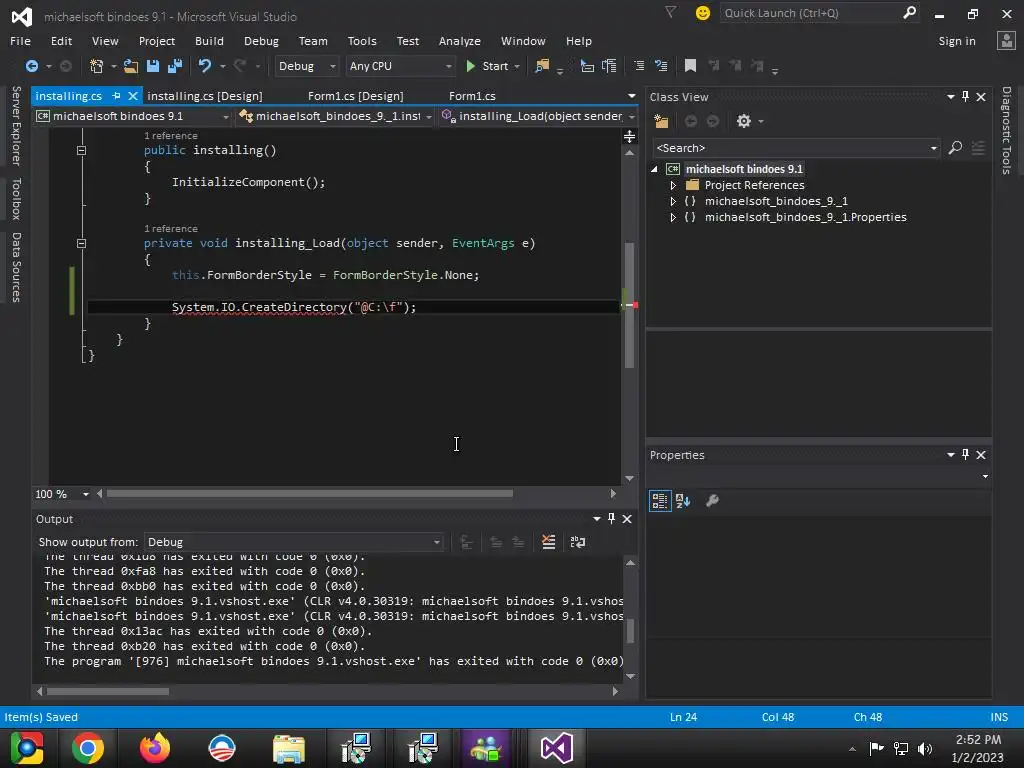Screen dimensions: 1024x768
Task: Click the New Project toolbar icon
Action: coord(97,66)
